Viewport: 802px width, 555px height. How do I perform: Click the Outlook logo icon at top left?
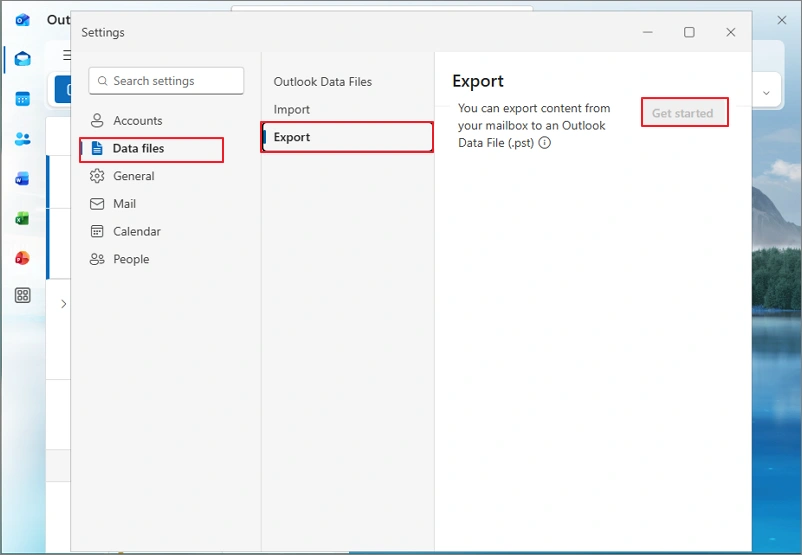point(23,20)
